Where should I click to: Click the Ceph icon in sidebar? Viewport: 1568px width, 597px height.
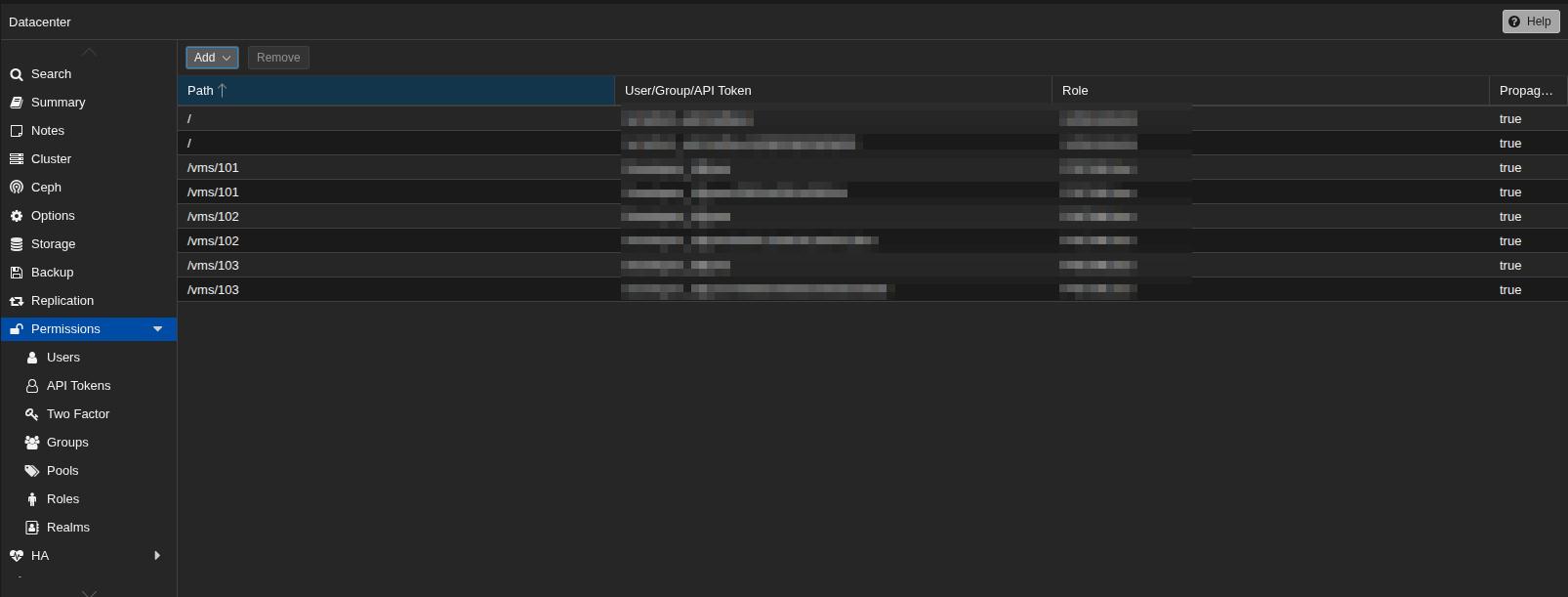click(x=17, y=188)
